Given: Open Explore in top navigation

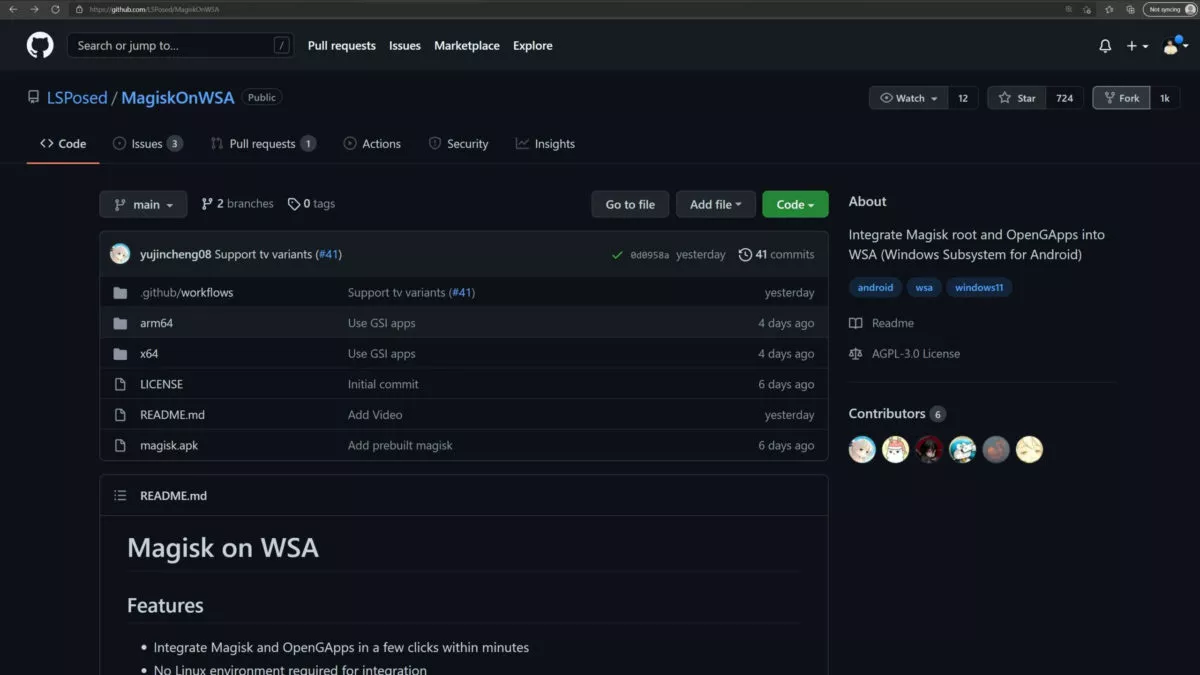Looking at the screenshot, I should pos(533,46).
